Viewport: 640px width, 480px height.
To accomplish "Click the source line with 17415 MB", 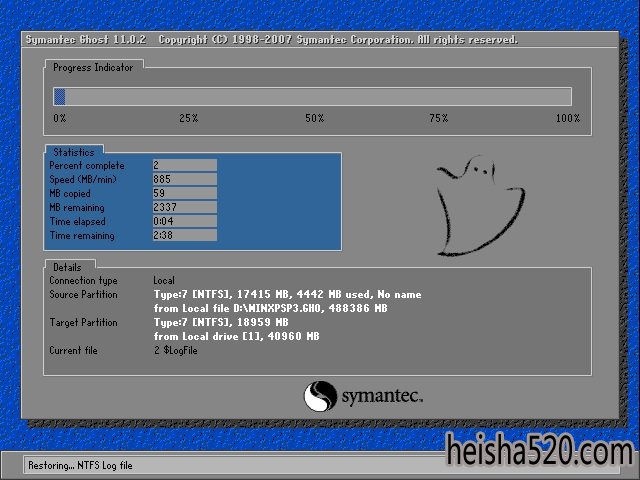I will click(x=287, y=295).
